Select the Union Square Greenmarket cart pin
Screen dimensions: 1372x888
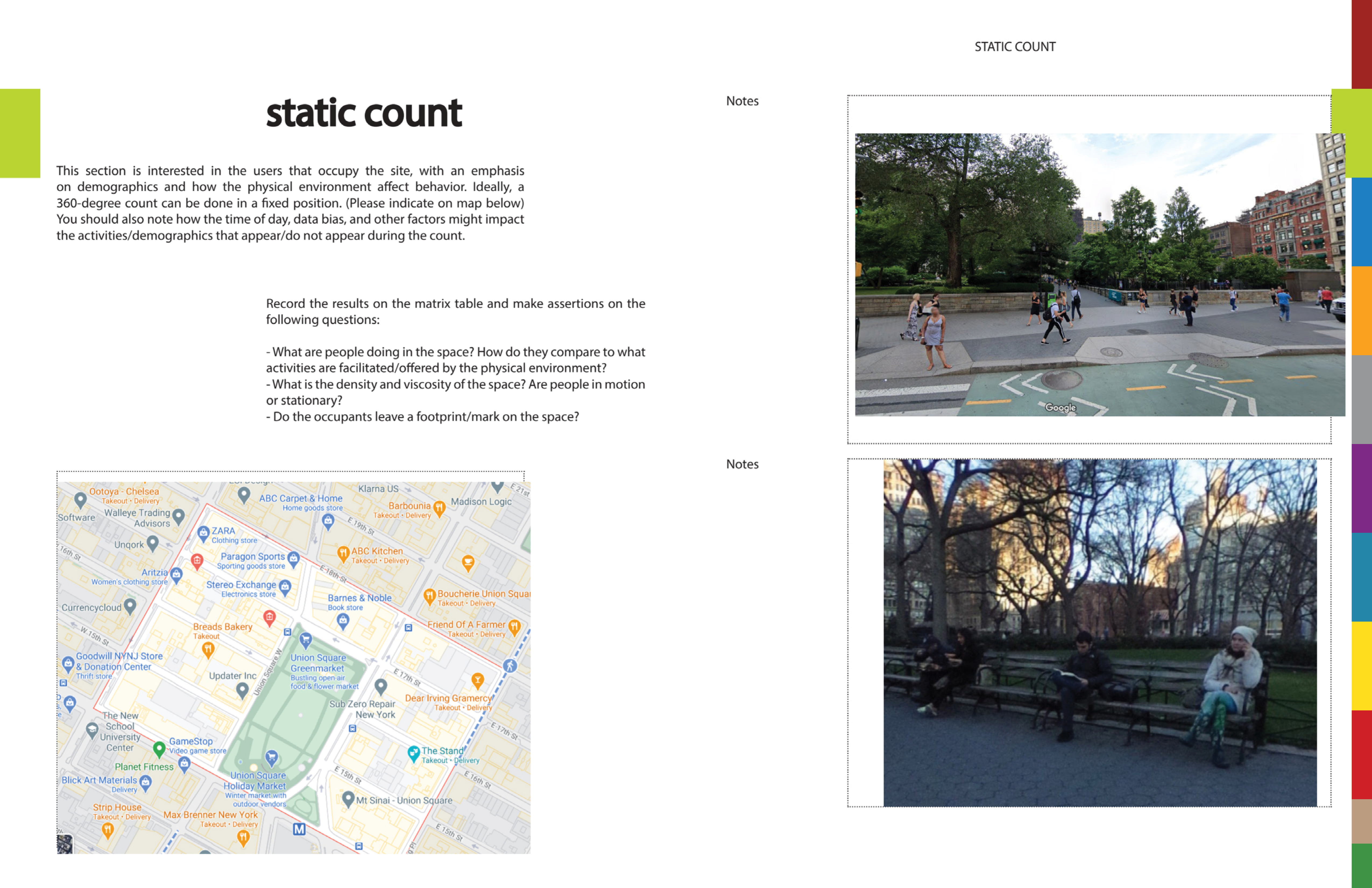pyautogui.click(x=306, y=639)
